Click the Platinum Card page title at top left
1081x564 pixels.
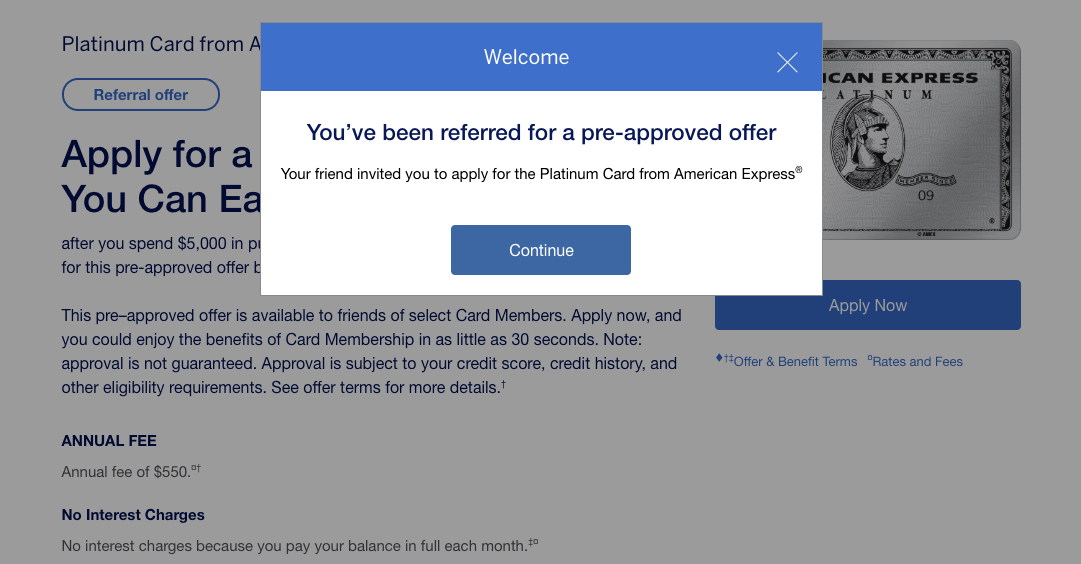161,44
